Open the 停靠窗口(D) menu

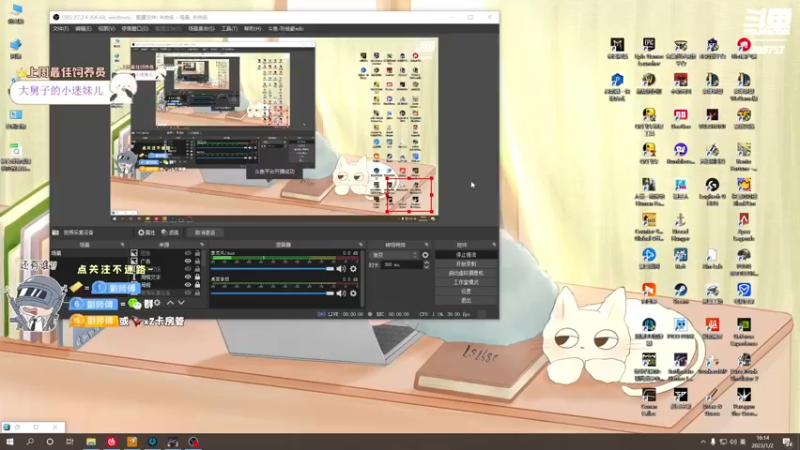point(135,29)
